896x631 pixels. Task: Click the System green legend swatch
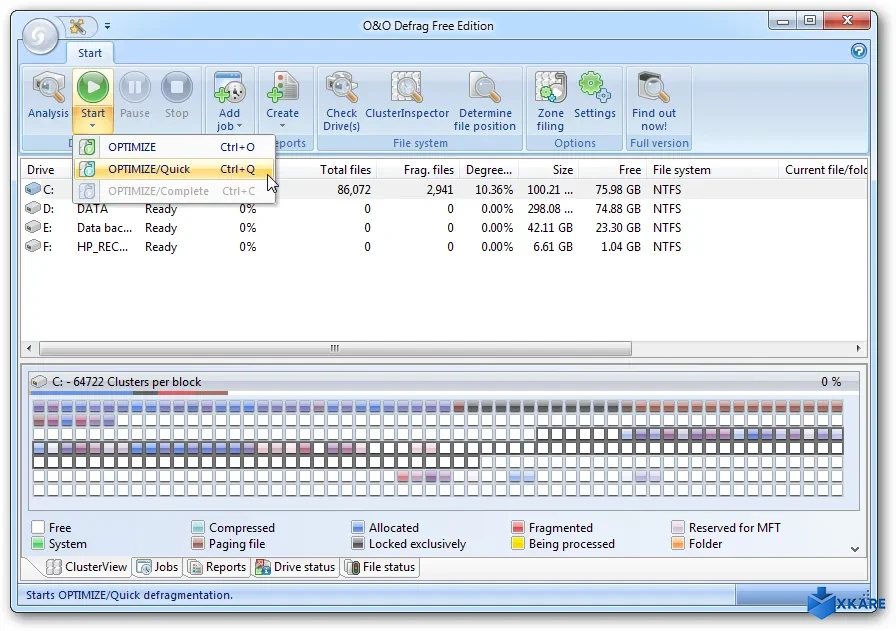tap(38, 543)
